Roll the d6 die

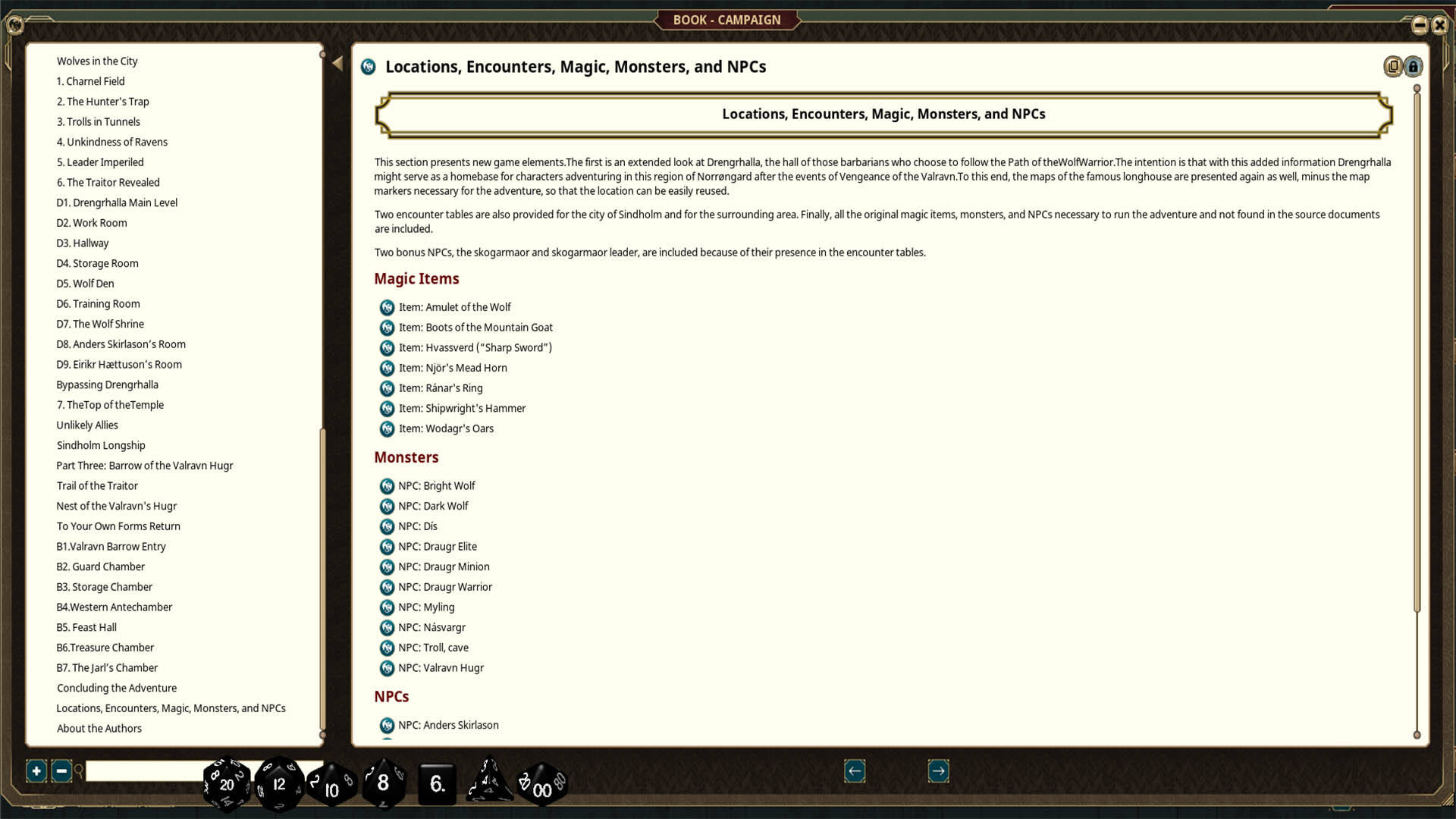point(436,783)
